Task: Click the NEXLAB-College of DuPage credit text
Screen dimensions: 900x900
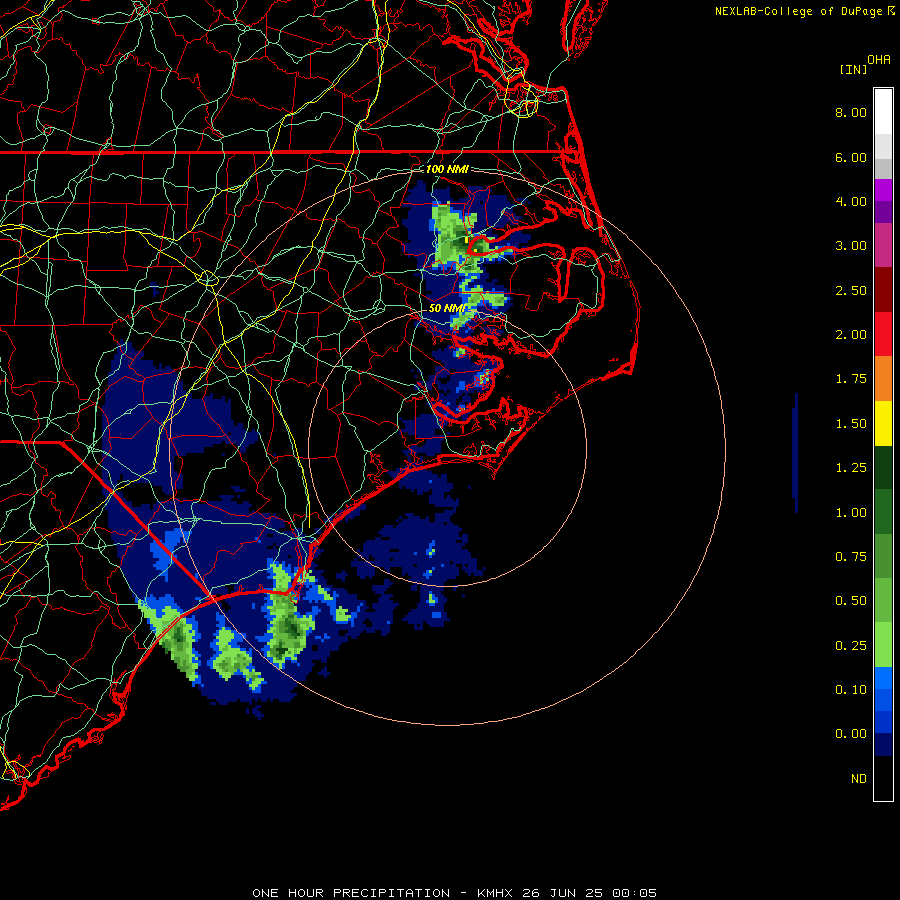Action: [x=798, y=11]
